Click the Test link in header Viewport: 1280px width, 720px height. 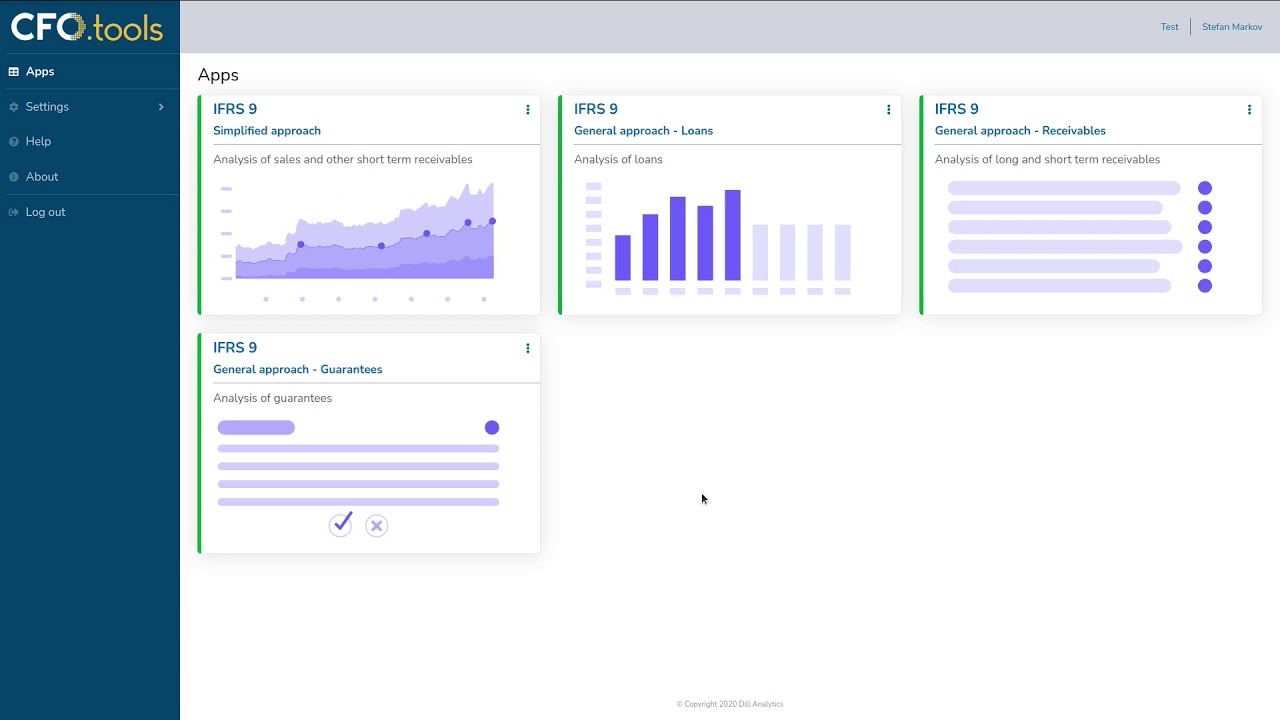coord(1169,27)
